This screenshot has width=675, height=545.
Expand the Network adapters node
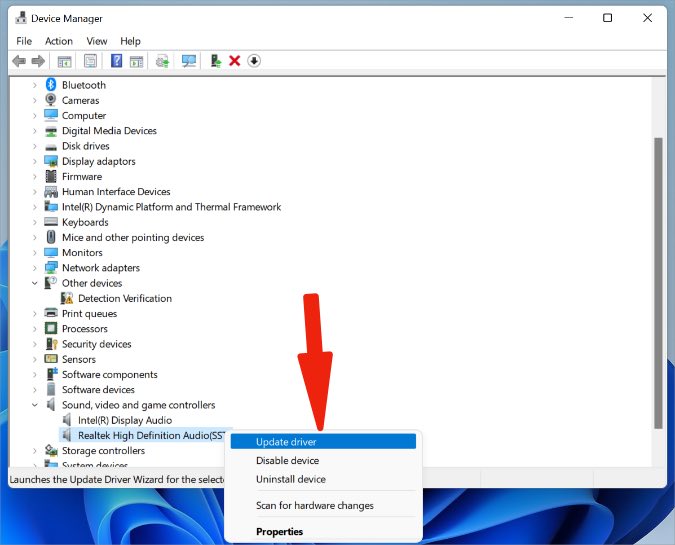(35, 268)
